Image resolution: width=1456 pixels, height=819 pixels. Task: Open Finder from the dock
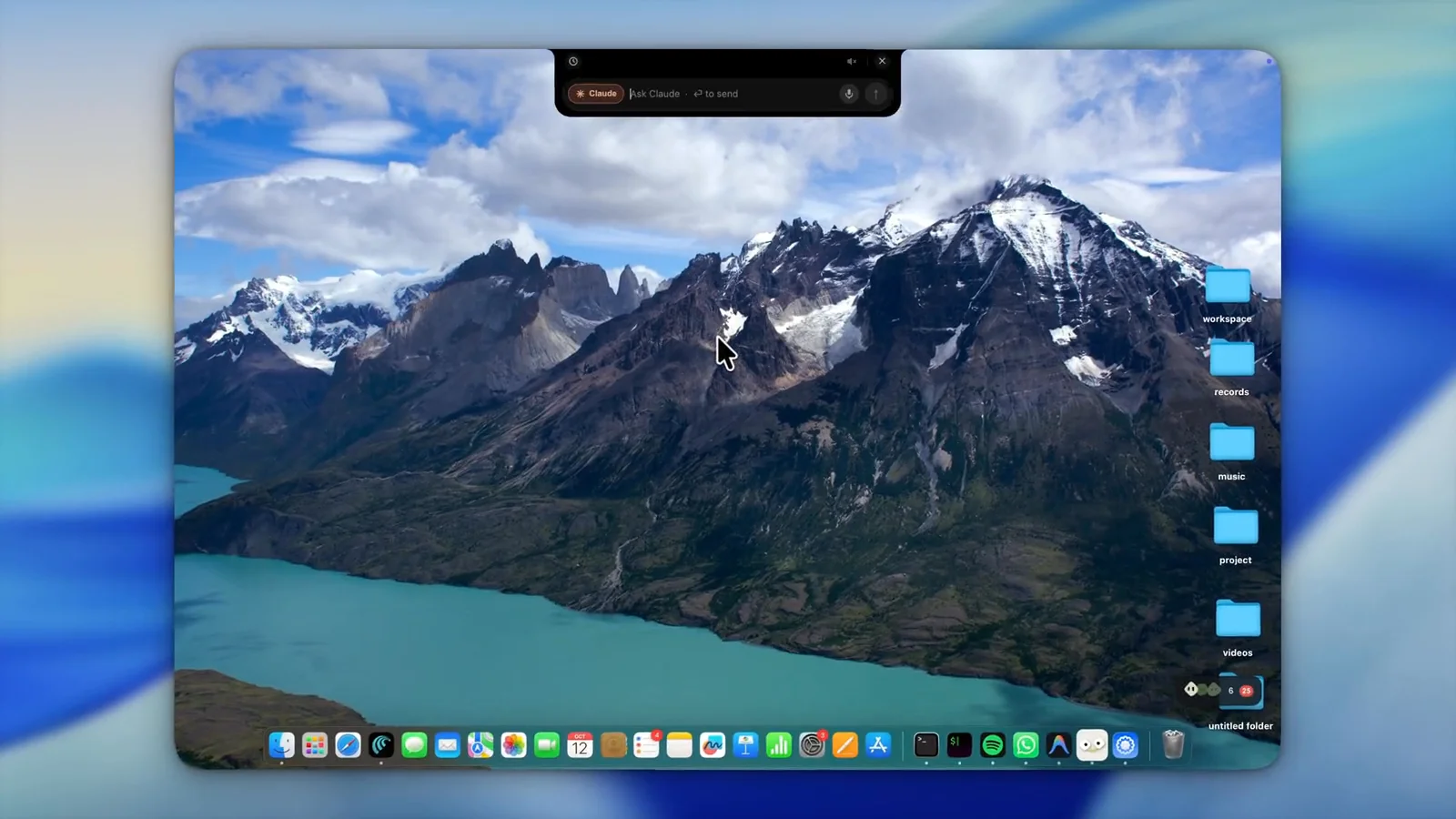pos(282,745)
